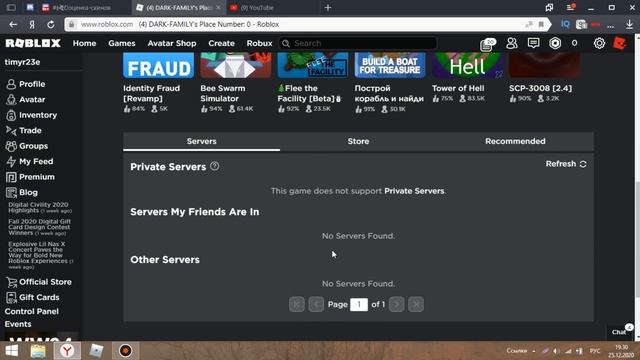Open Blog in the sidebar

point(22,193)
